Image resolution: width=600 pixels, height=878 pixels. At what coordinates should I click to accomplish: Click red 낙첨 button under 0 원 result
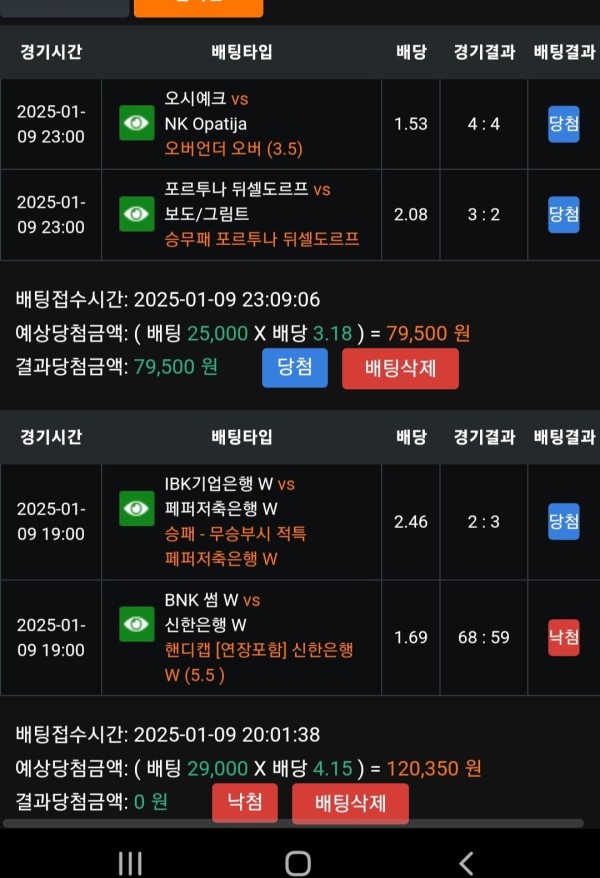coord(245,802)
